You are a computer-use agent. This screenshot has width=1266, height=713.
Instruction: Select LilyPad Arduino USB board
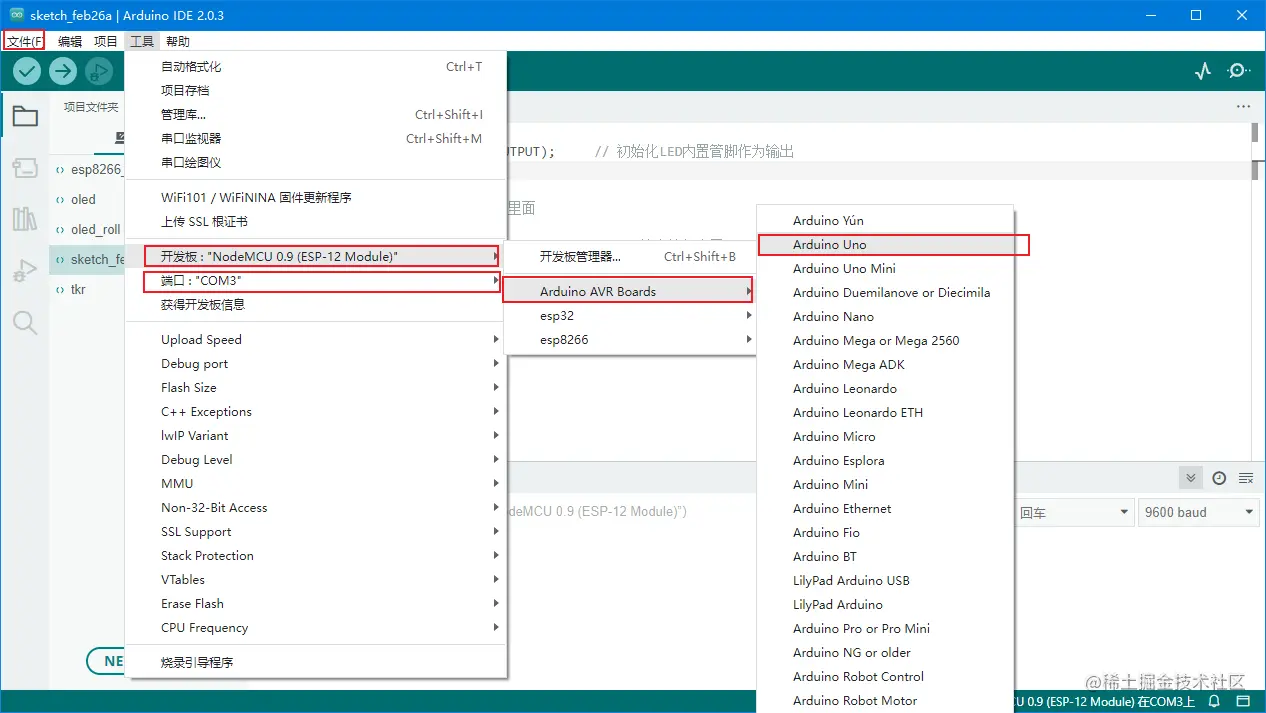click(x=885, y=581)
